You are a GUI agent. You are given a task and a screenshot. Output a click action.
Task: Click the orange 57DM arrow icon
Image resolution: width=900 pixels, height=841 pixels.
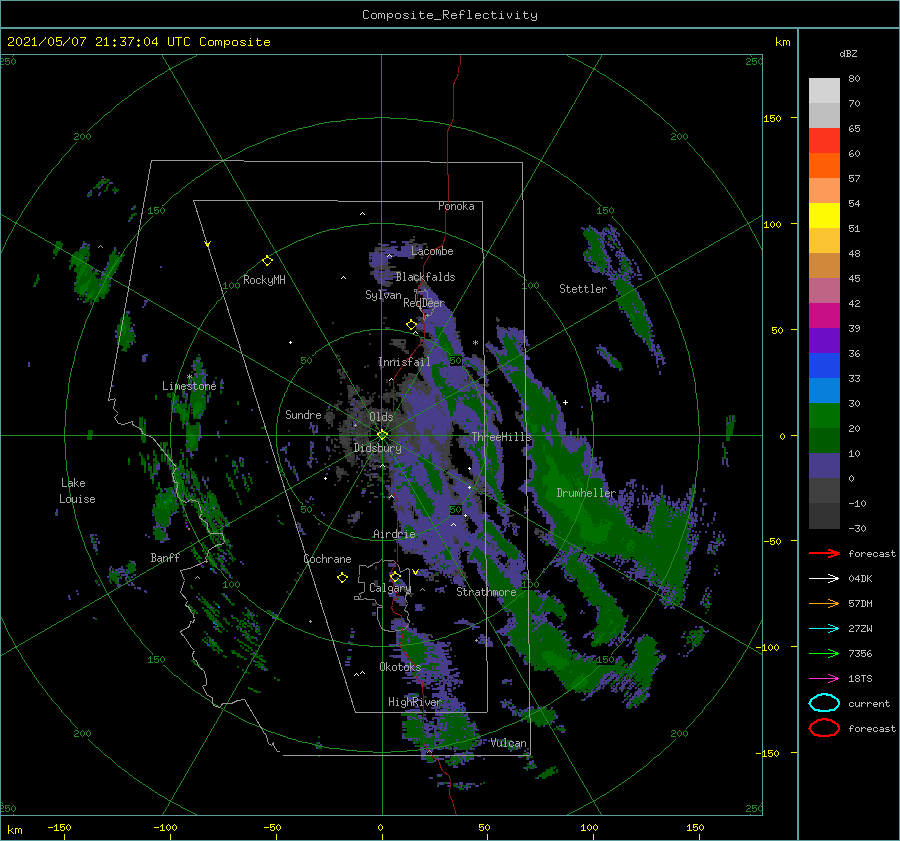pyautogui.click(x=824, y=603)
